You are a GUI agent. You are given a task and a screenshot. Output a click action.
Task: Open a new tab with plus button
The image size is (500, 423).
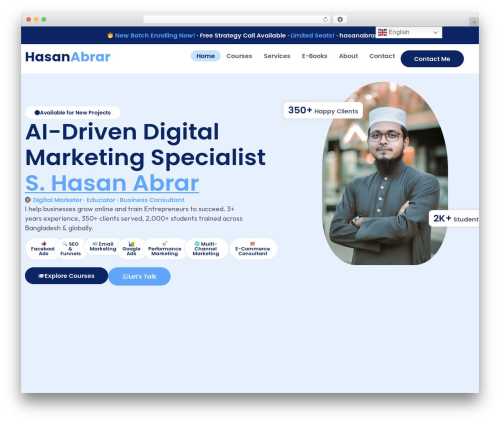(x=474, y=22)
